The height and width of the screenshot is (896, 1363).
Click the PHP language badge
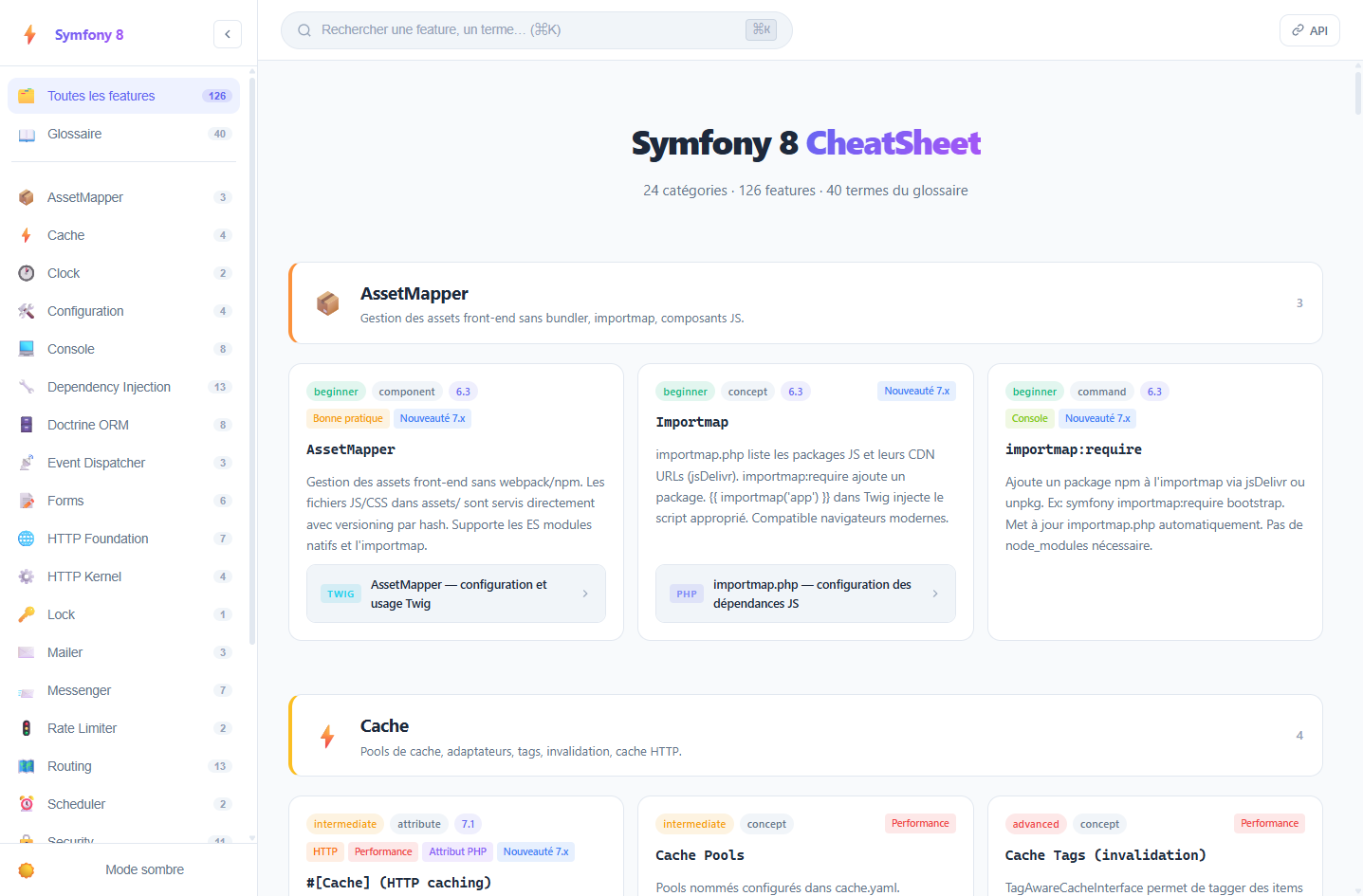click(687, 594)
